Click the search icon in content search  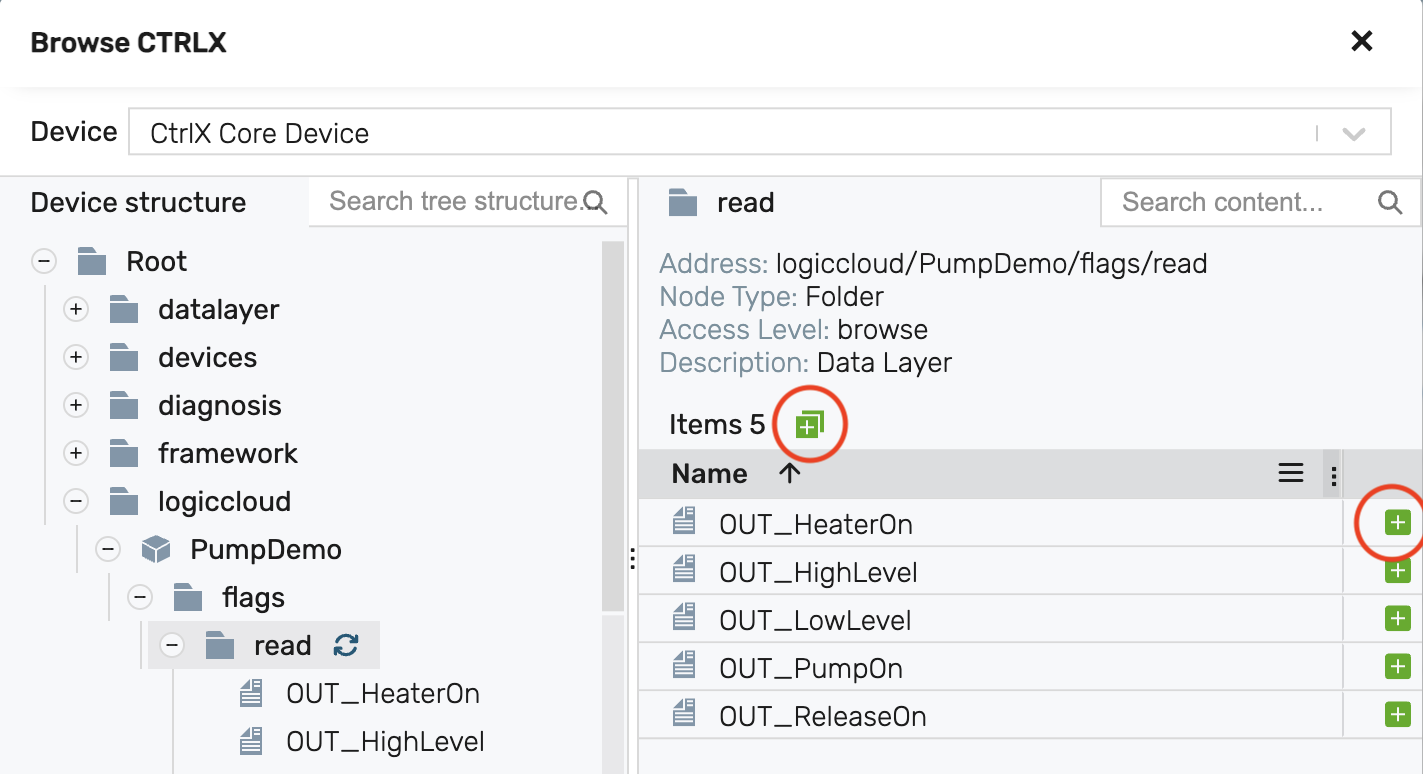coord(1390,203)
